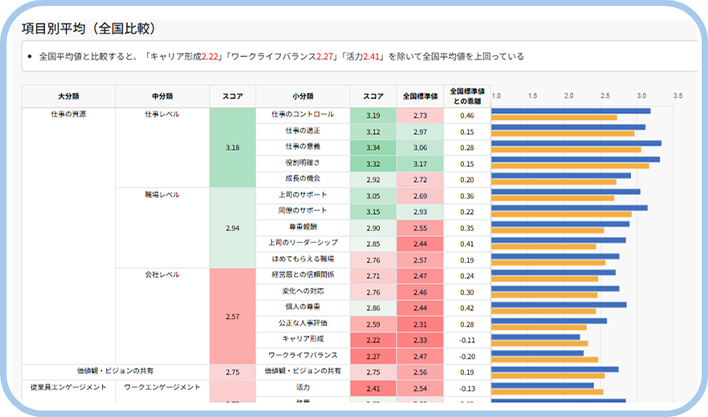708x417 pixels.
Task: Click the 2.94 score cell for 職場レベル
Action: point(233,228)
